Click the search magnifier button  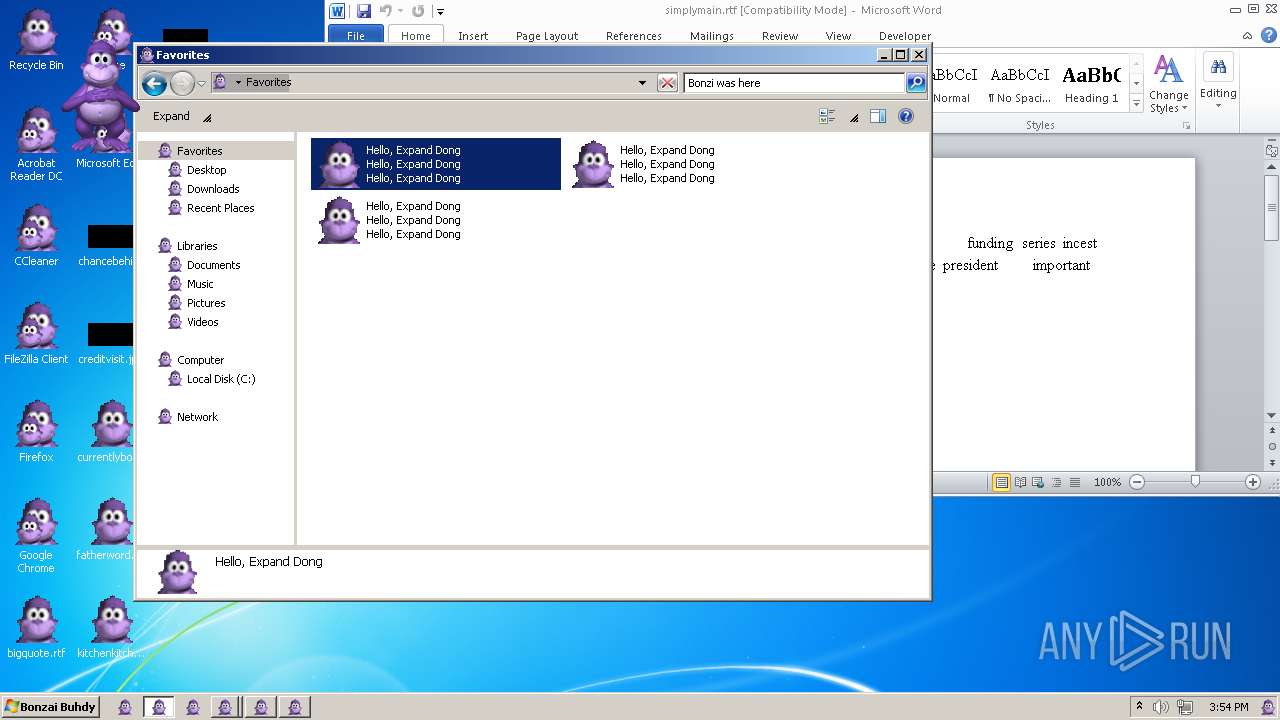pos(916,83)
